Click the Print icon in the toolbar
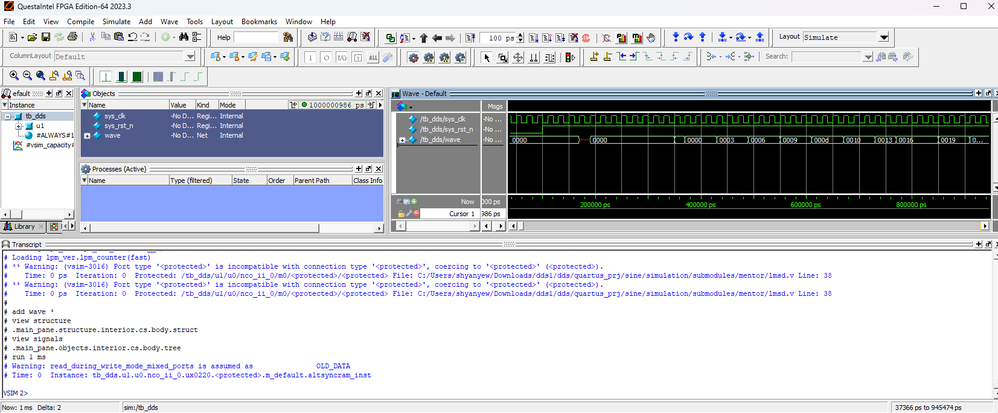The height and width of the screenshot is (413, 998). coord(74,37)
